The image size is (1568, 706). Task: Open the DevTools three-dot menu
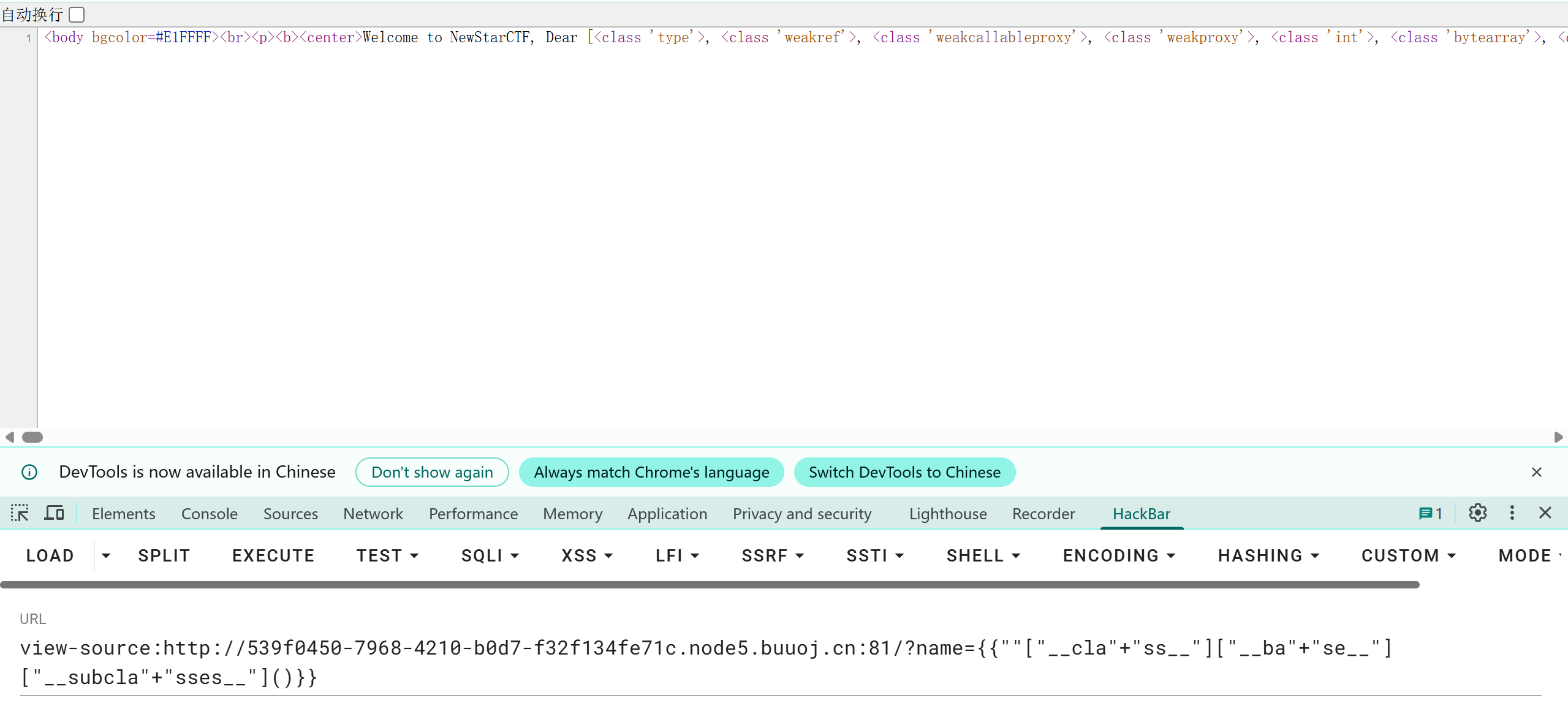click(1512, 513)
